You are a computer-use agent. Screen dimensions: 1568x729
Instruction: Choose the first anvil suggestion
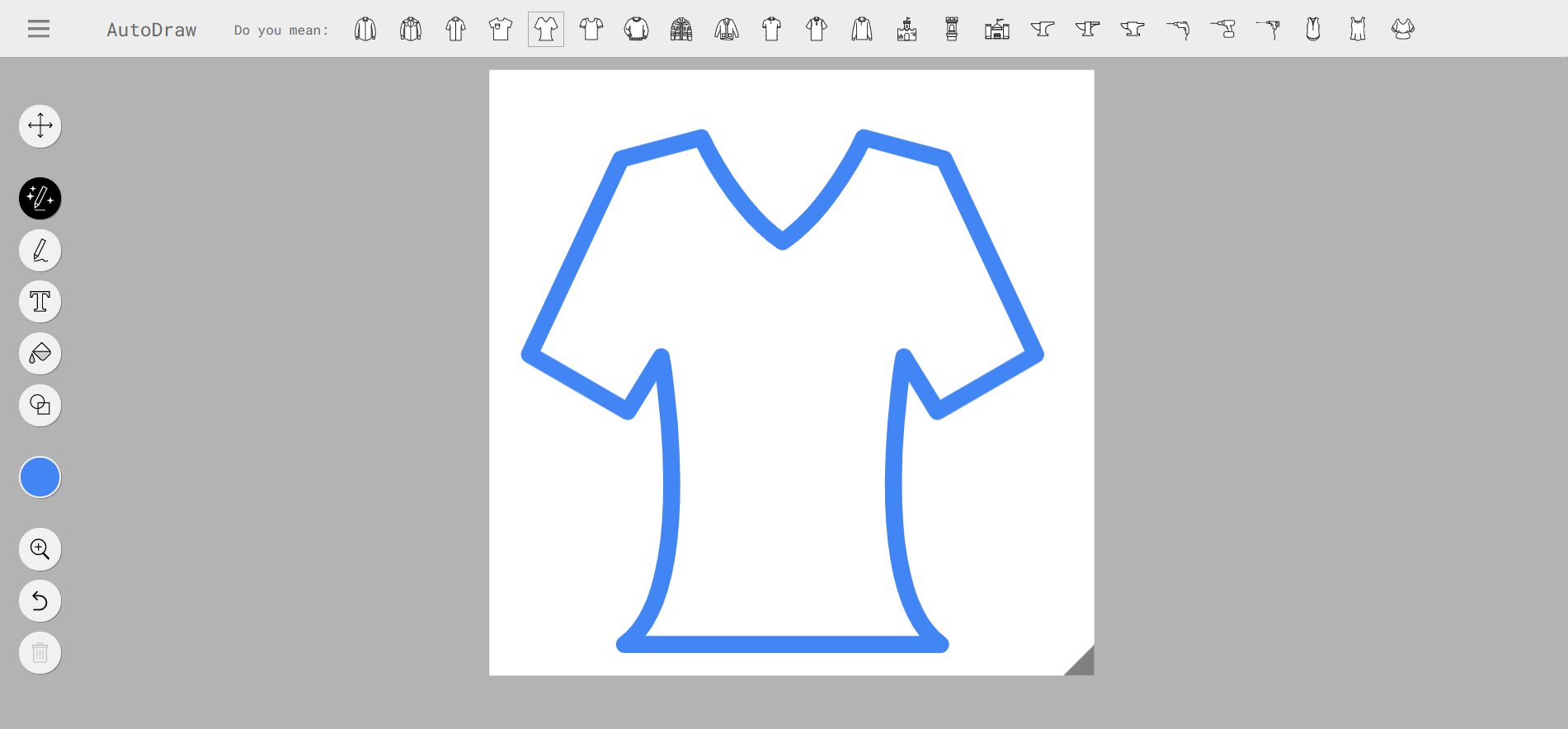pos(1043,30)
